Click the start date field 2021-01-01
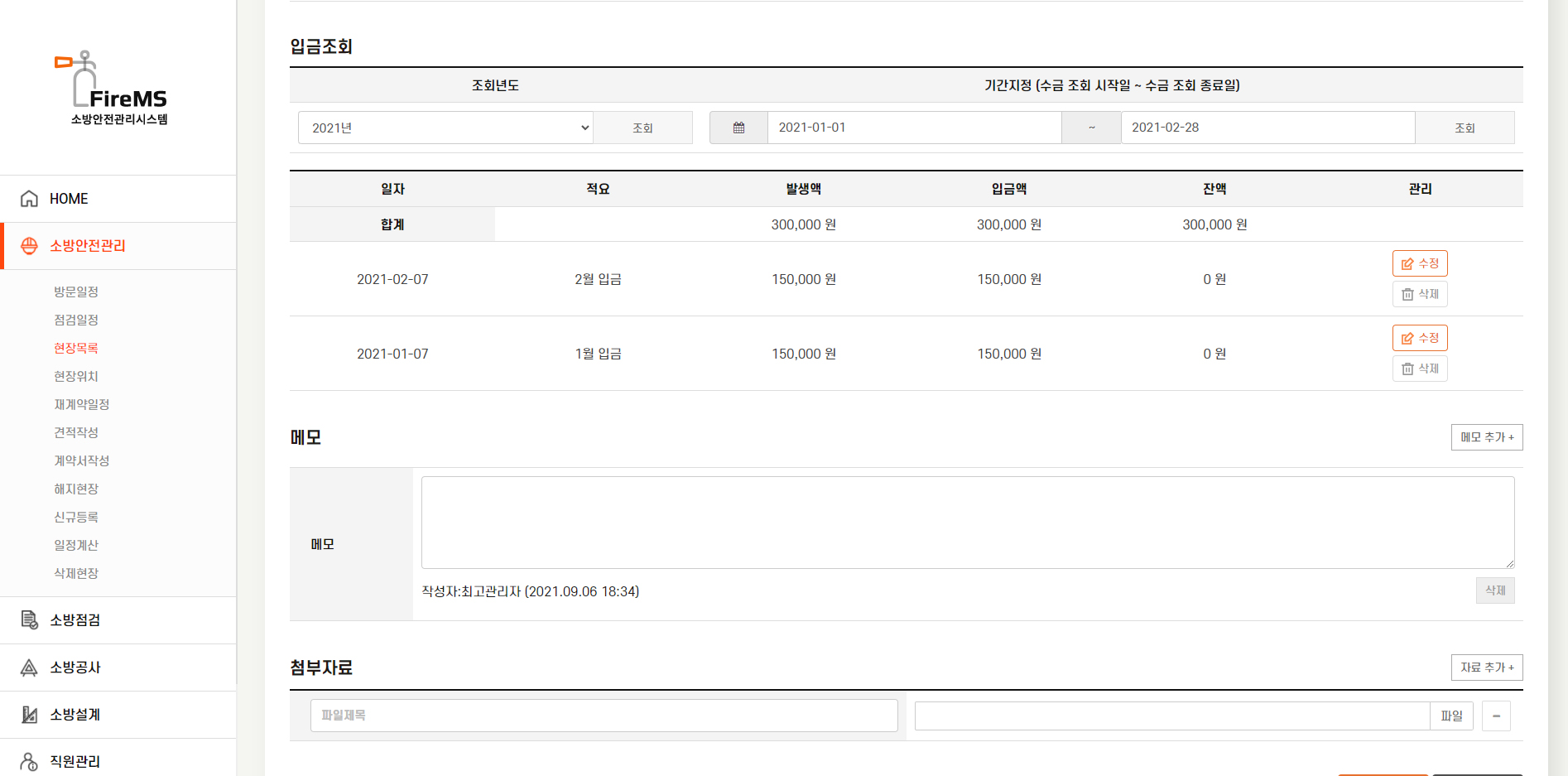 click(x=913, y=128)
